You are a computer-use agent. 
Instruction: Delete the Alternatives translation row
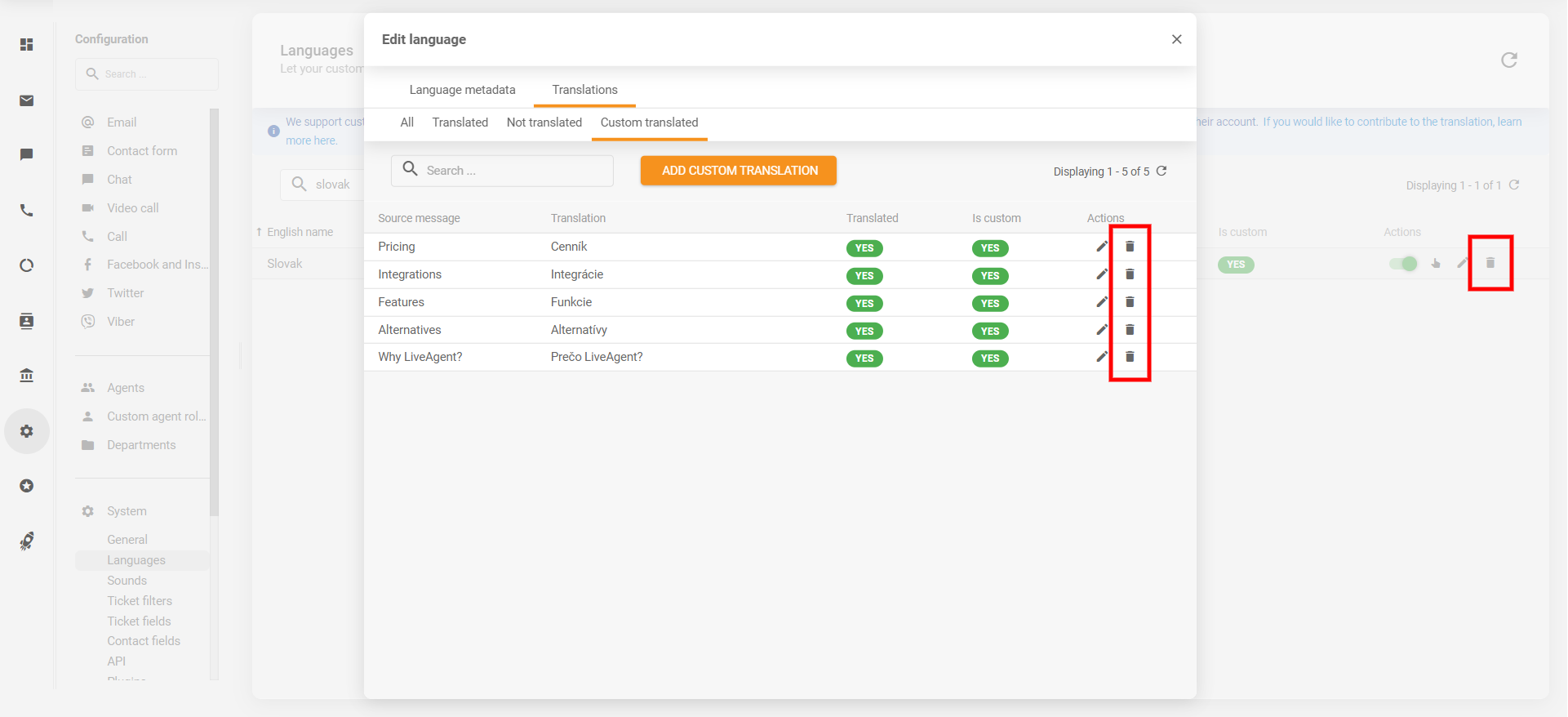[x=1130, y=330]
